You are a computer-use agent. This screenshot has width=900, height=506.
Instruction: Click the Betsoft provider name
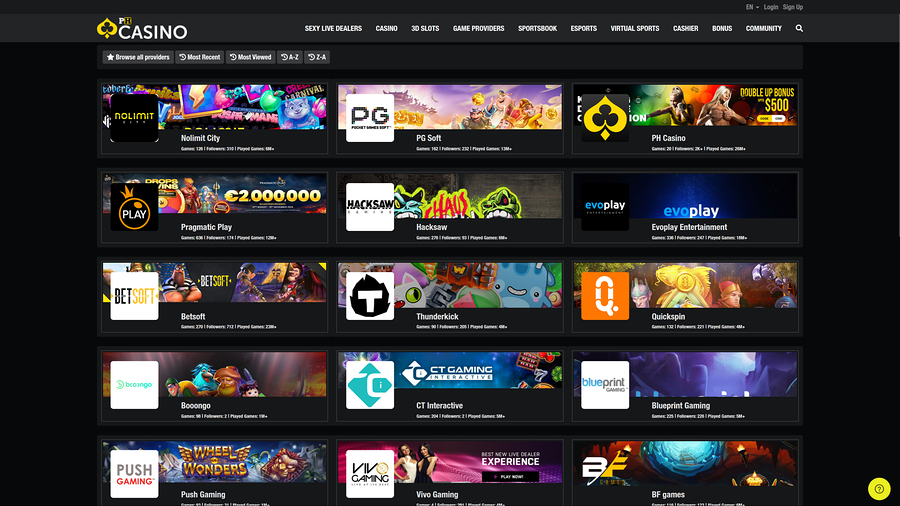click(x=193, y=316)
